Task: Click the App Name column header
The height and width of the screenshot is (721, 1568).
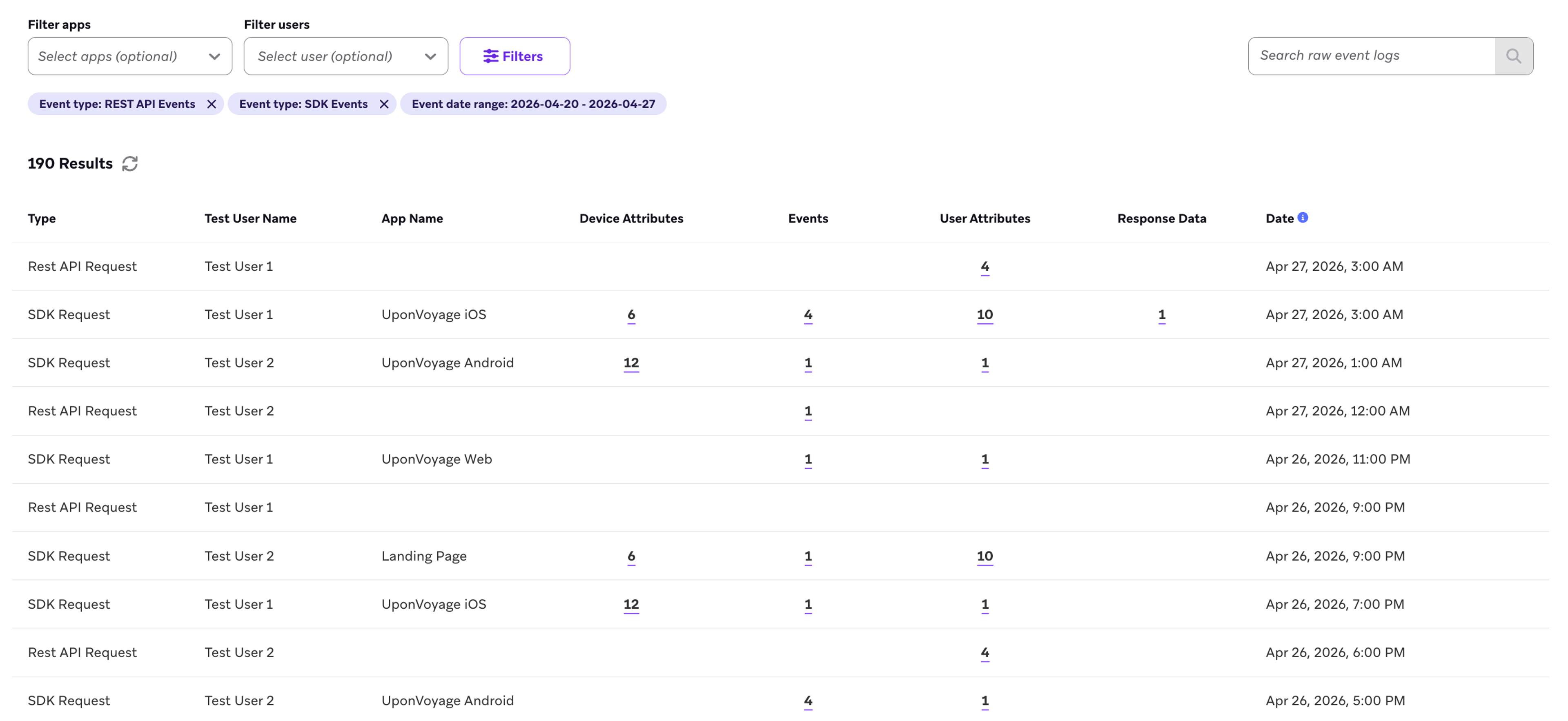Action: (412, 218)
